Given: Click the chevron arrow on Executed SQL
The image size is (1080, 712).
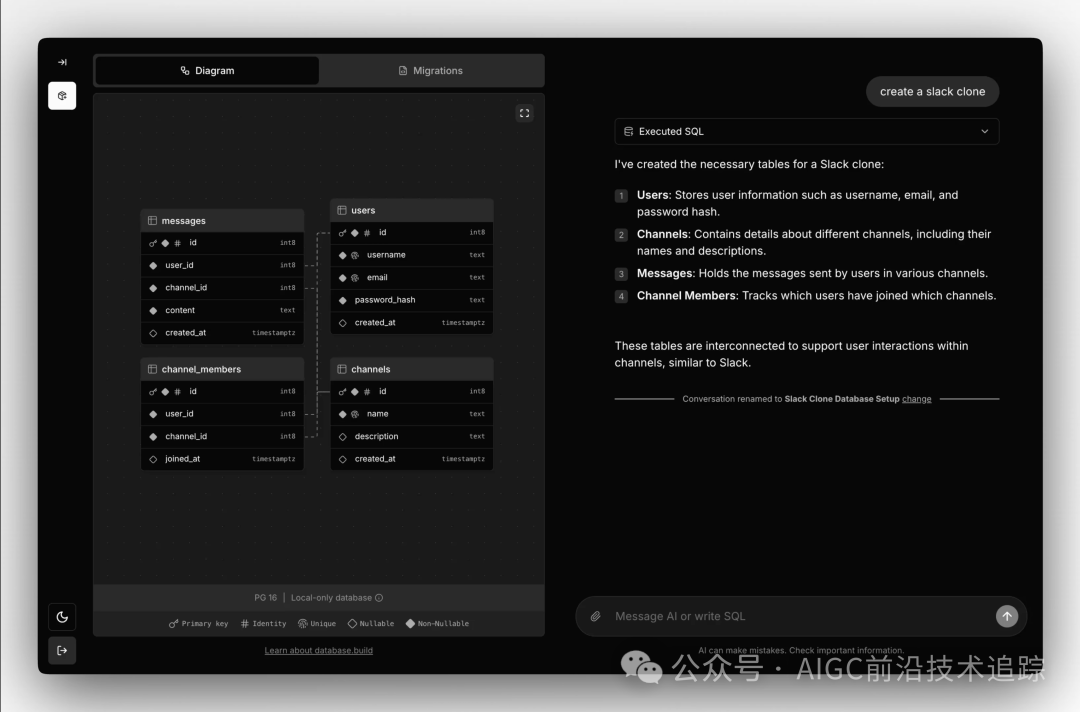Looking at the screenshot, I should pyautogui.click(x=985, y=132).
